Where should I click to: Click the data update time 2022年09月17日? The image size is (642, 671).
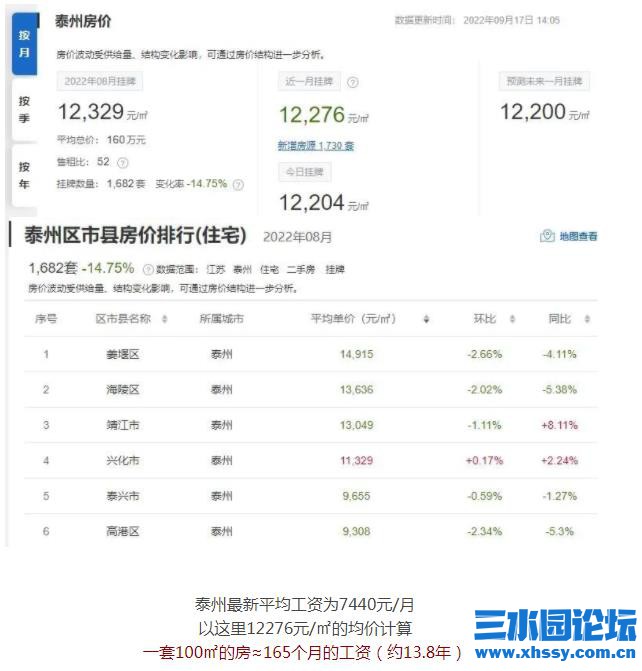511,21
